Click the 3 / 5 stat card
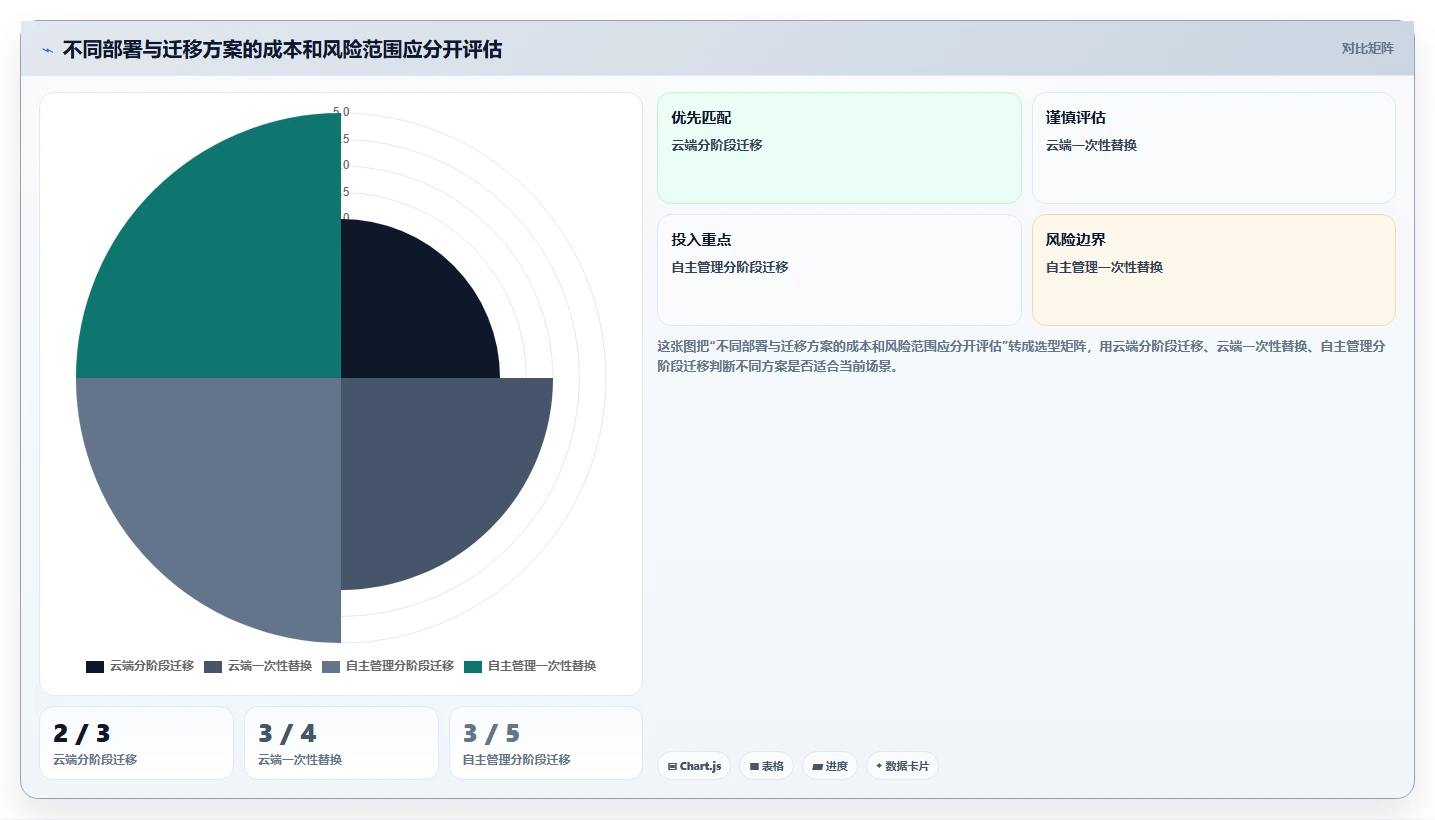This screenshot has height=820, width=1435. (x=546, y=743)
